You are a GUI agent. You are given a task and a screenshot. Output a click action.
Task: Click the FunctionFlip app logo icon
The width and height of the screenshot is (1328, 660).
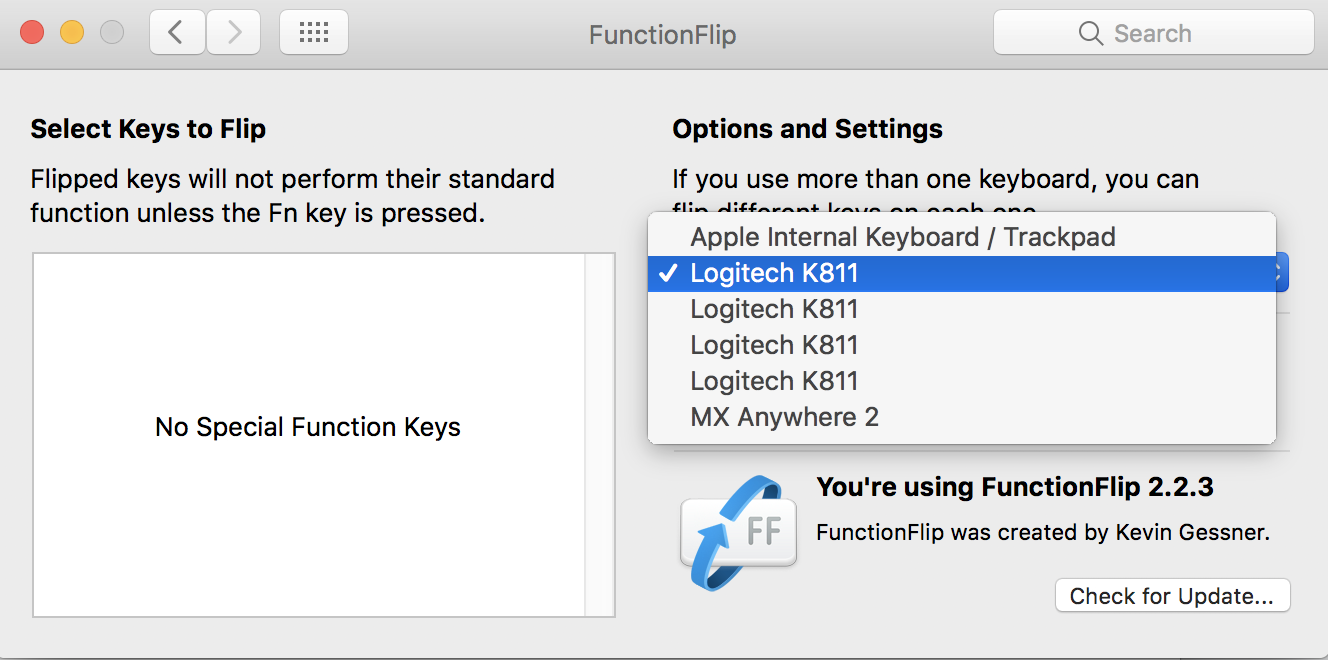point(737,532)
